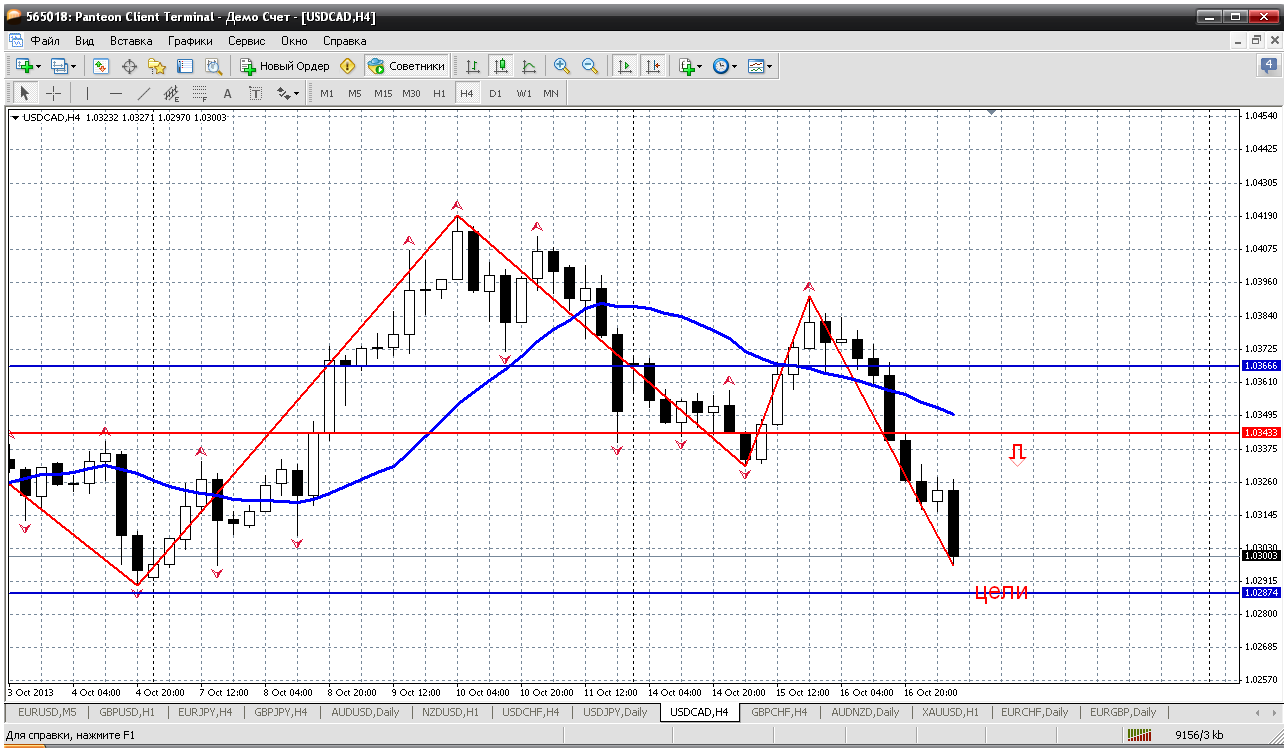Click the connection status bars indicator

click(x=1140, y=736)
